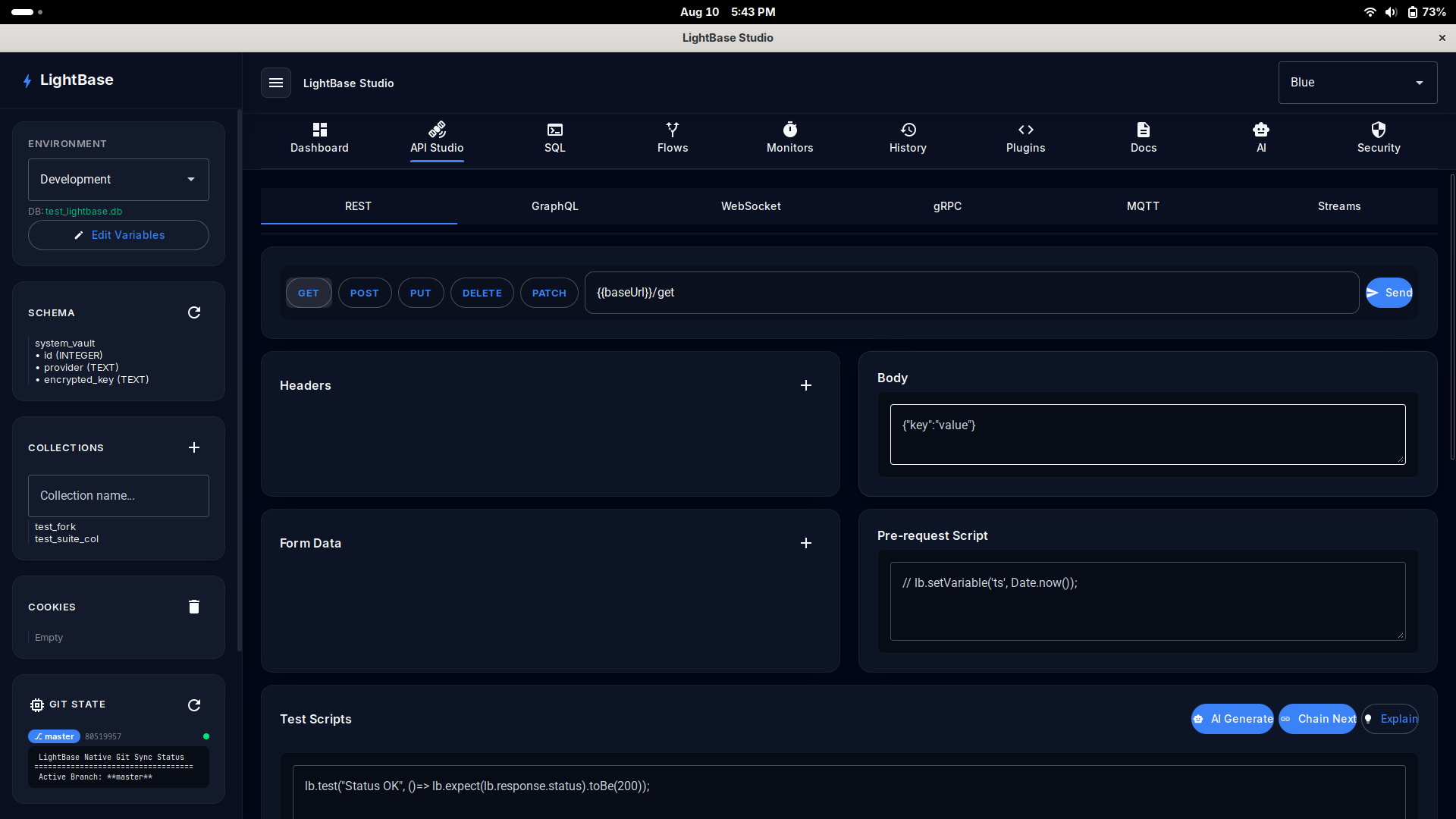Click the clock showing 5:43 PM
1456x819 pixels.
point(753,12)
